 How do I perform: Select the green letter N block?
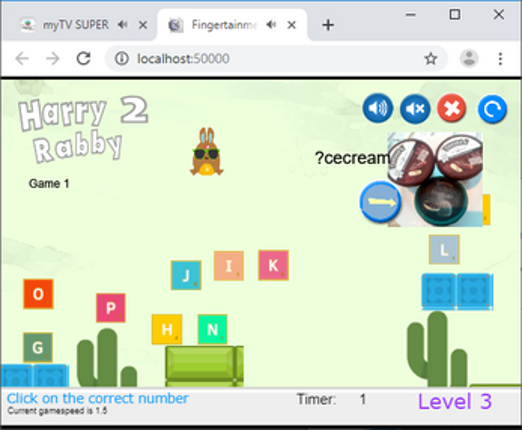[x=212, y=329]
